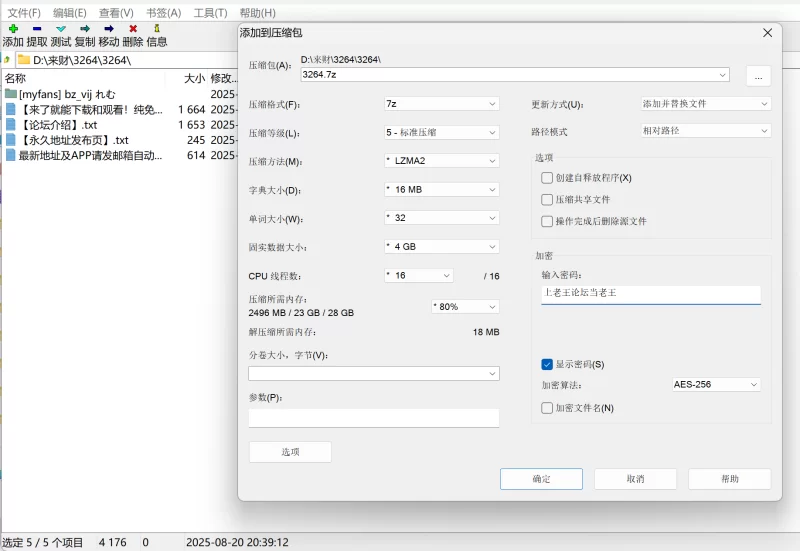Click the archive name field 3264.7z
800x551 pixels.
(x=515, y=74)
